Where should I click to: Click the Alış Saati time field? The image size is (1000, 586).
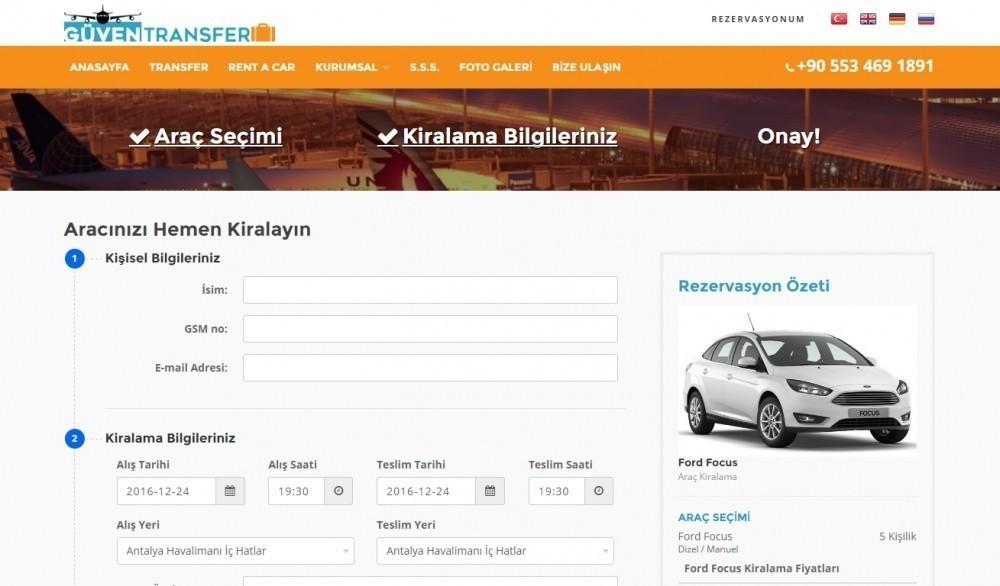point(297,491)
